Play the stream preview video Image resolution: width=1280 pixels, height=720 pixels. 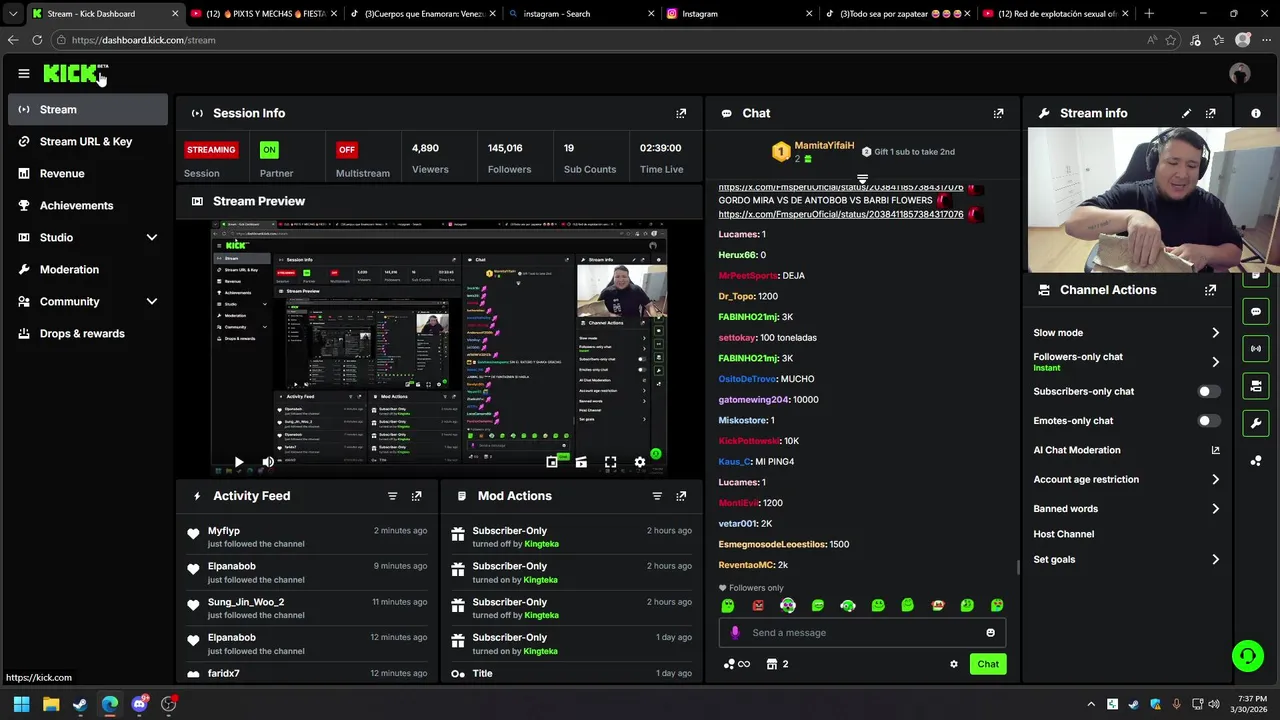pos(239,462)
